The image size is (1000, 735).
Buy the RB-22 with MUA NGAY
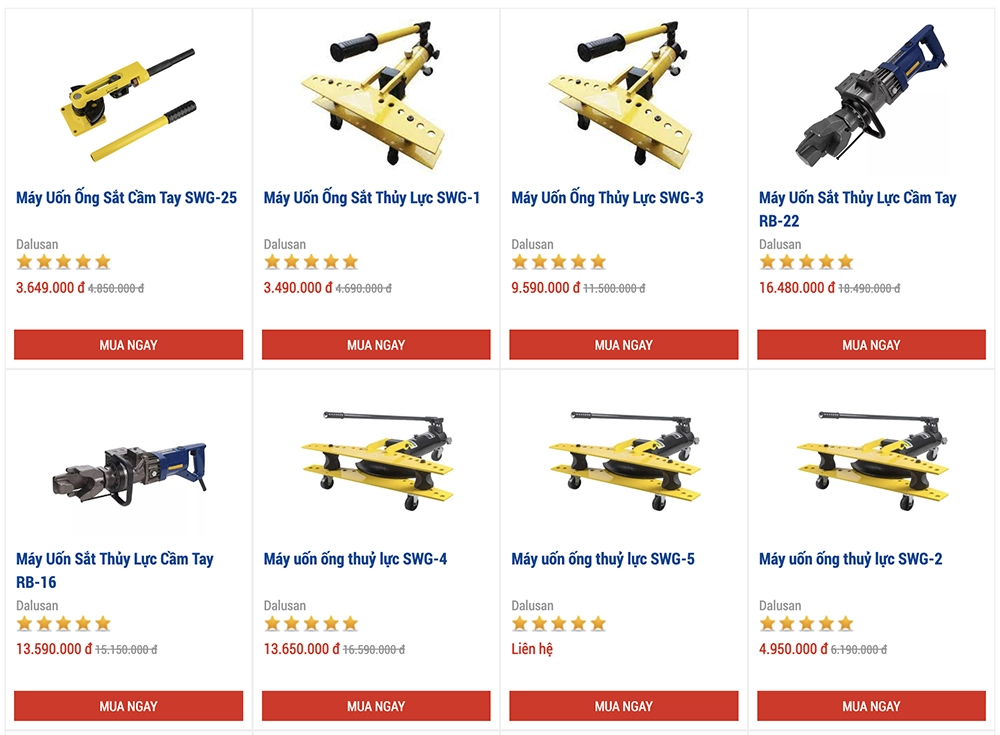tap(871, 345)
